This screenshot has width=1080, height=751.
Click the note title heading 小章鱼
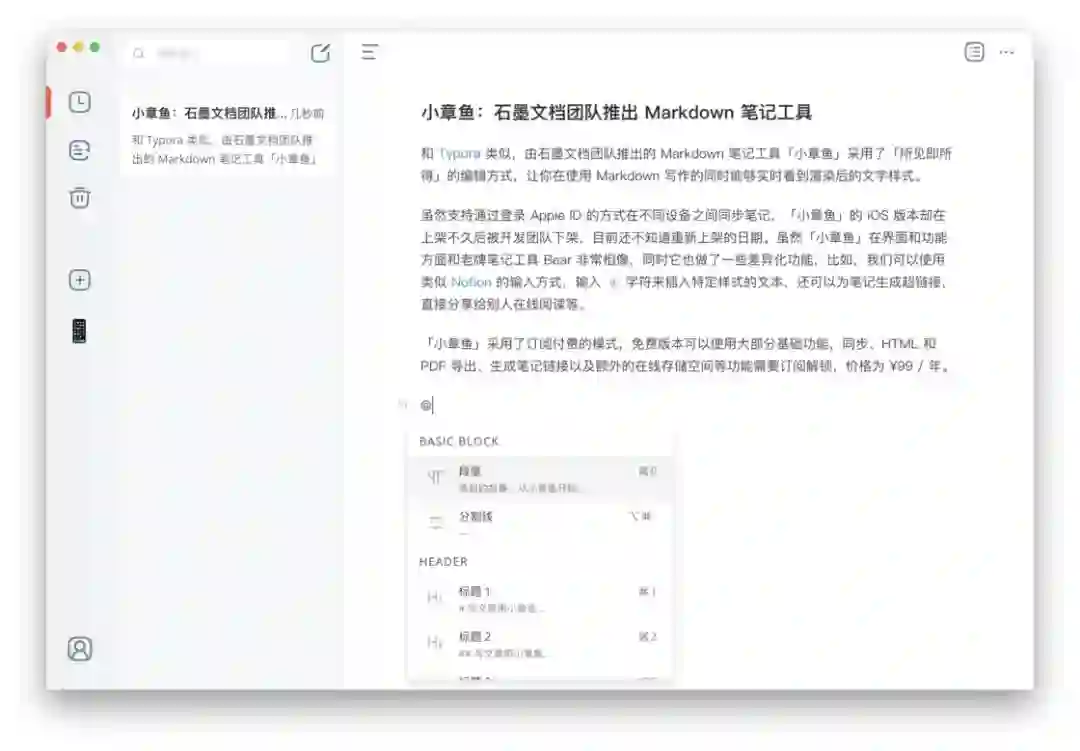tap(616, 112)
